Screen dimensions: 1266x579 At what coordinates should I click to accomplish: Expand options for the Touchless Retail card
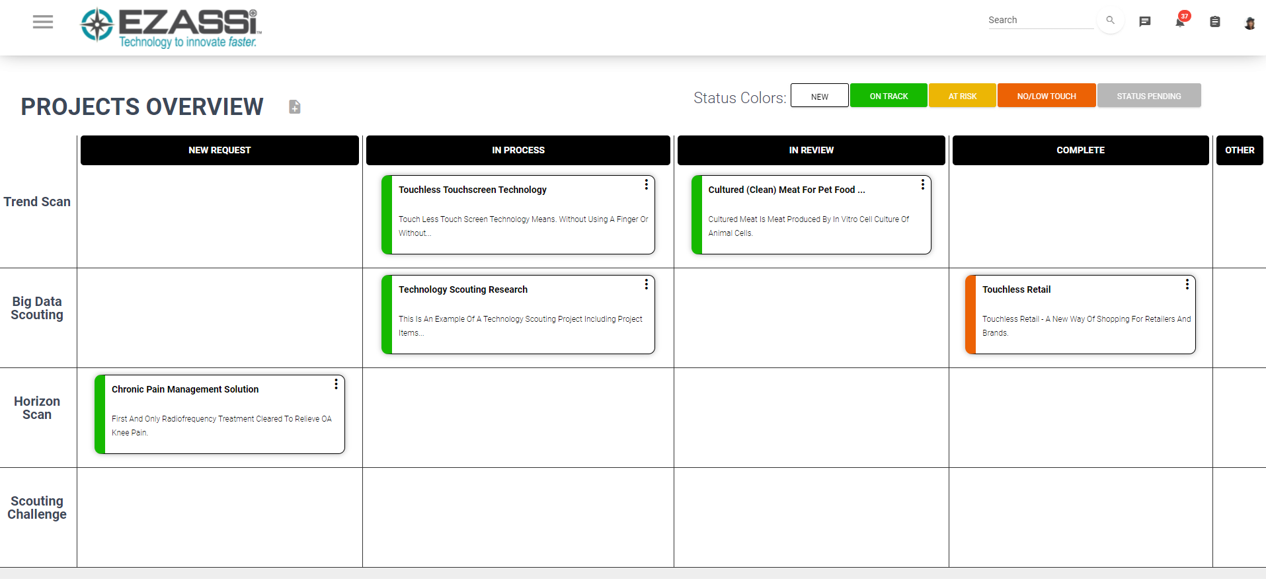(x=1187, y=285)
